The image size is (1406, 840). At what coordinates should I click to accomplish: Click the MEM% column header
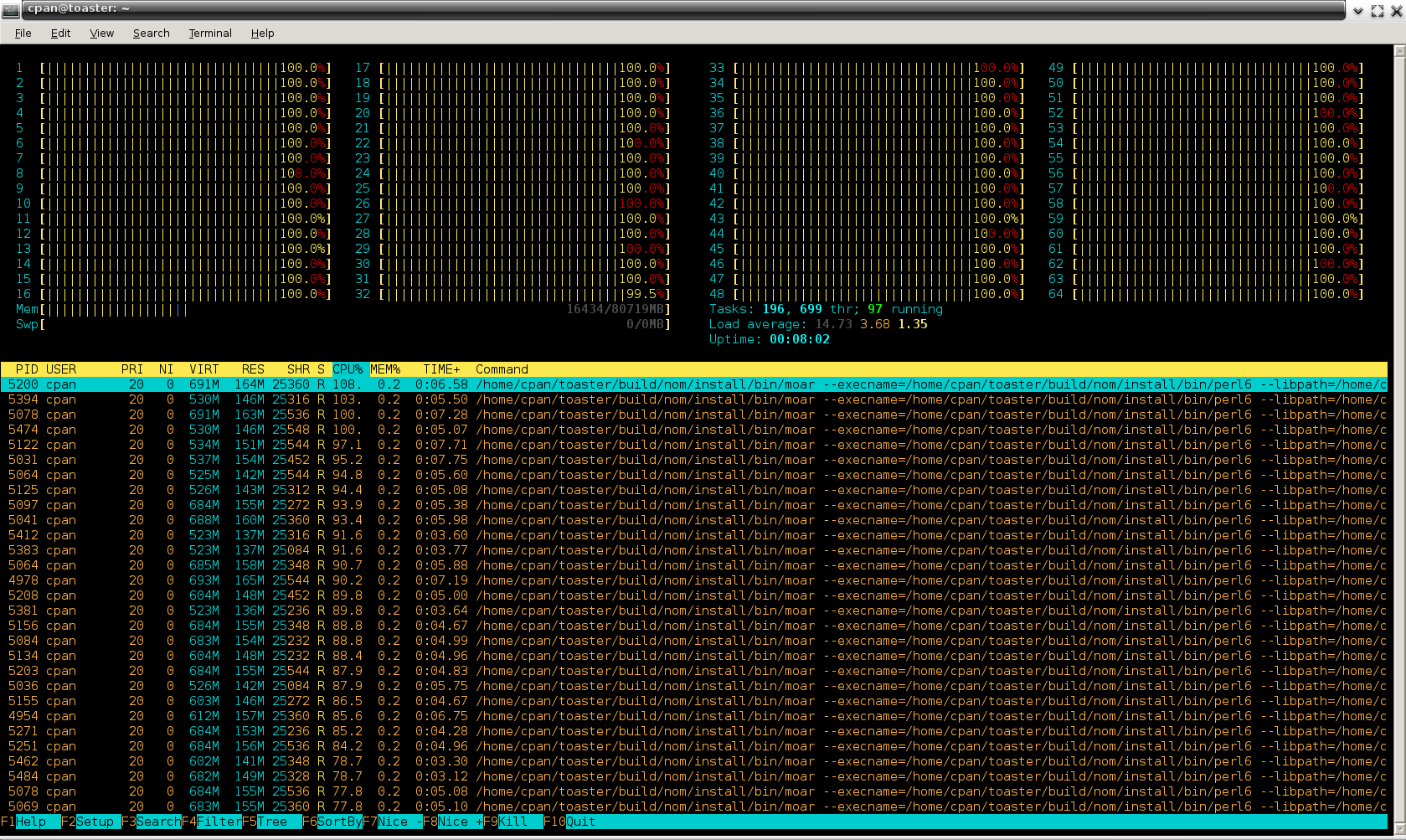click(x=385, y=369)
